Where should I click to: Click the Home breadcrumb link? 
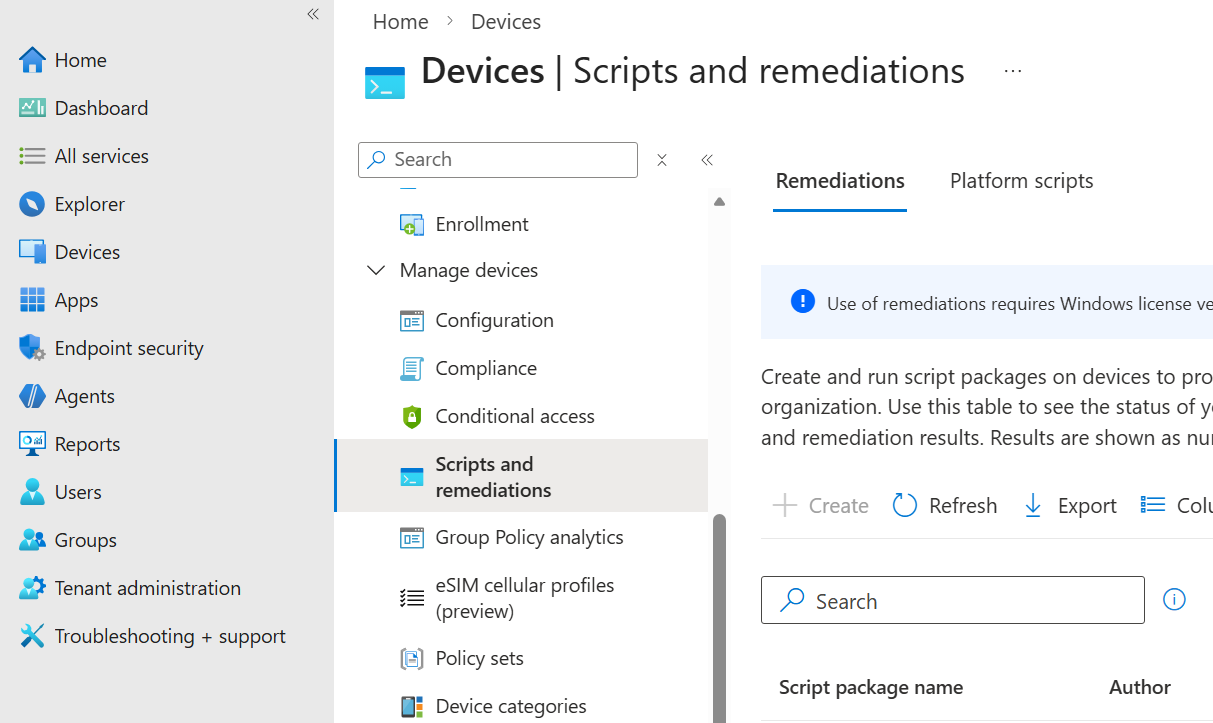tap(399, 20)
